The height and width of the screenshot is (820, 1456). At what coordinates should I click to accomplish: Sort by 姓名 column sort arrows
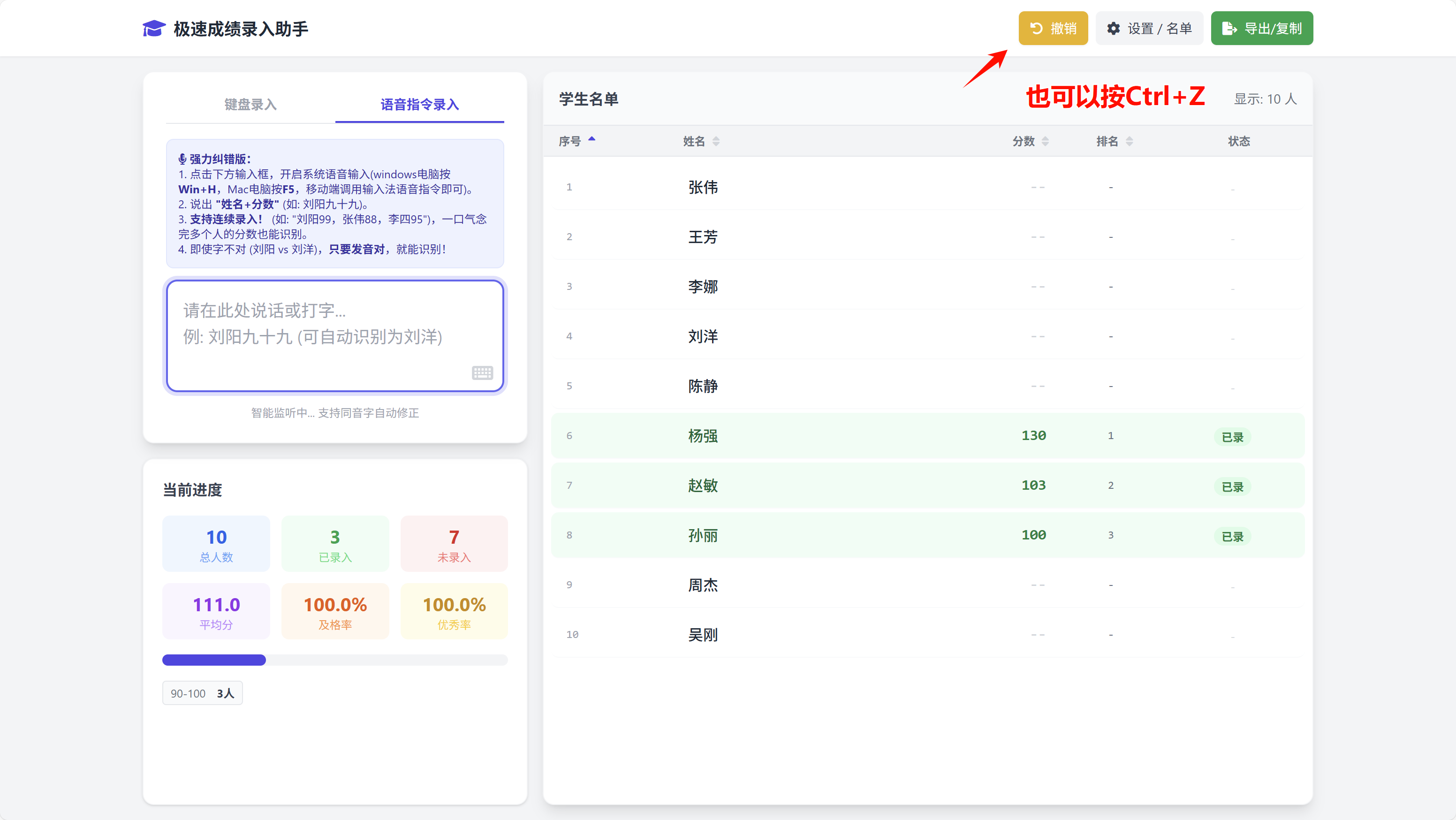(x=715, y=141)
